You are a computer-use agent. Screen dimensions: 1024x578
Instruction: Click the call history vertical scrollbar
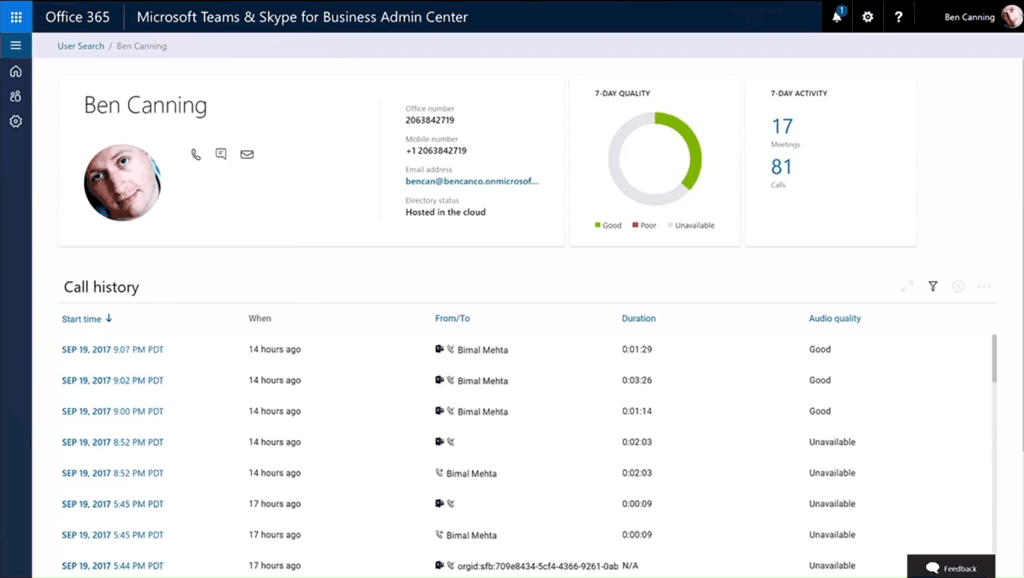click(x=993, y=358)
